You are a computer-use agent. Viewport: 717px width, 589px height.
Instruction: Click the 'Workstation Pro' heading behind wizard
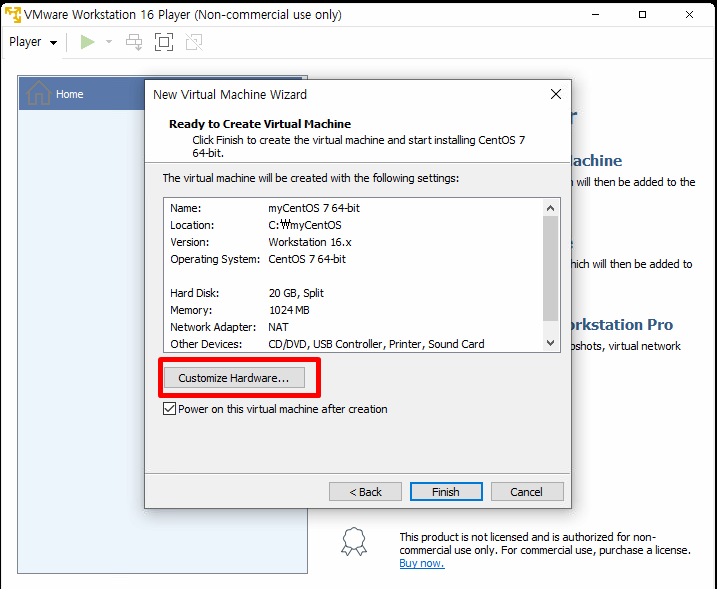622,324
